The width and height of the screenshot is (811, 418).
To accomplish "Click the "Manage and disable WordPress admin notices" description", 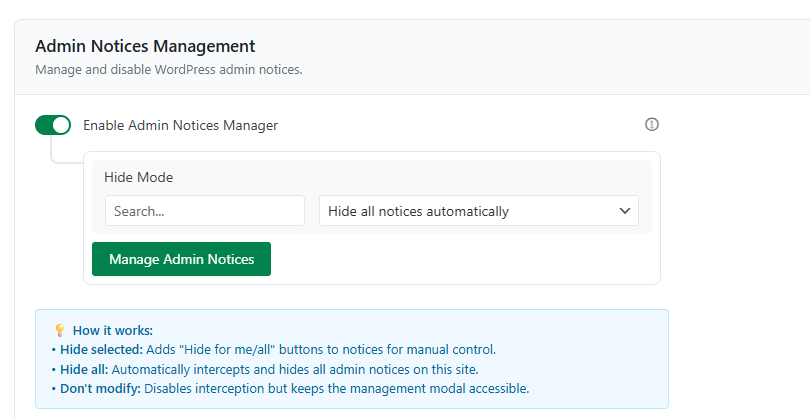I will (x=168, y=70).
